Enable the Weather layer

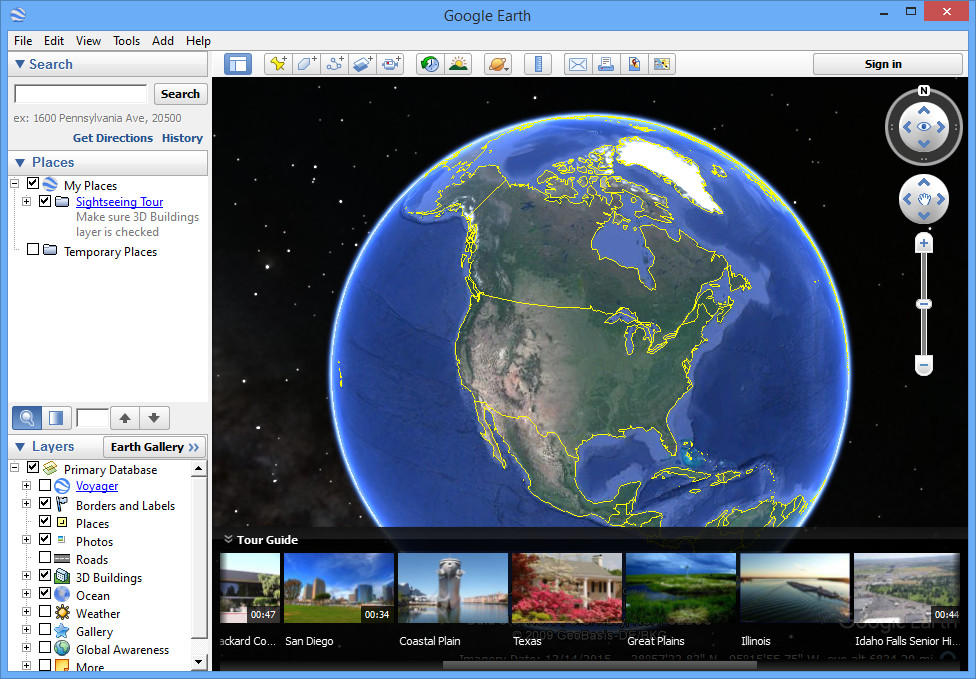pos(44,613)
